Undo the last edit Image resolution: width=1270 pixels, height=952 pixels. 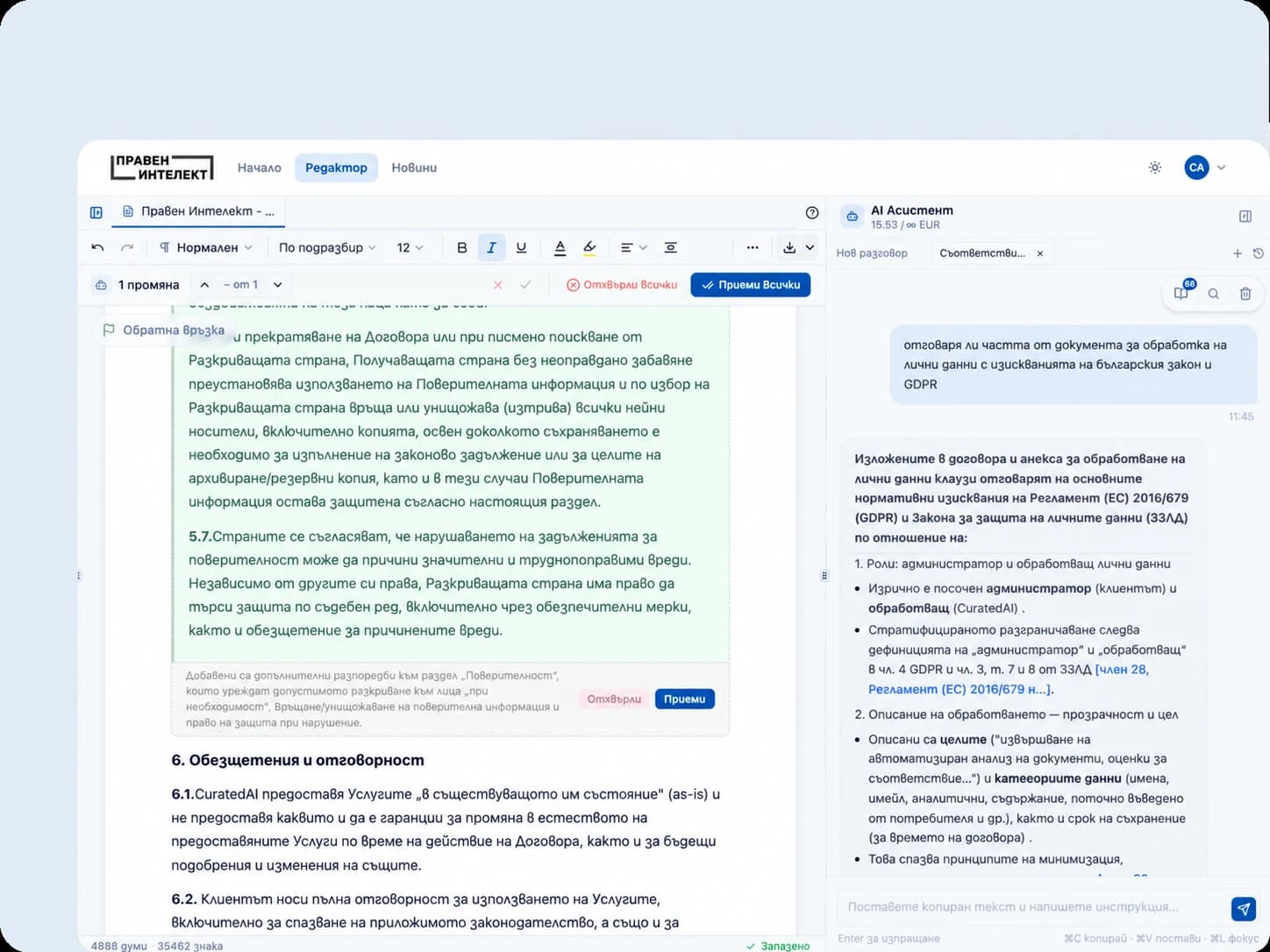pyautogui.click(x=98, y=248)
